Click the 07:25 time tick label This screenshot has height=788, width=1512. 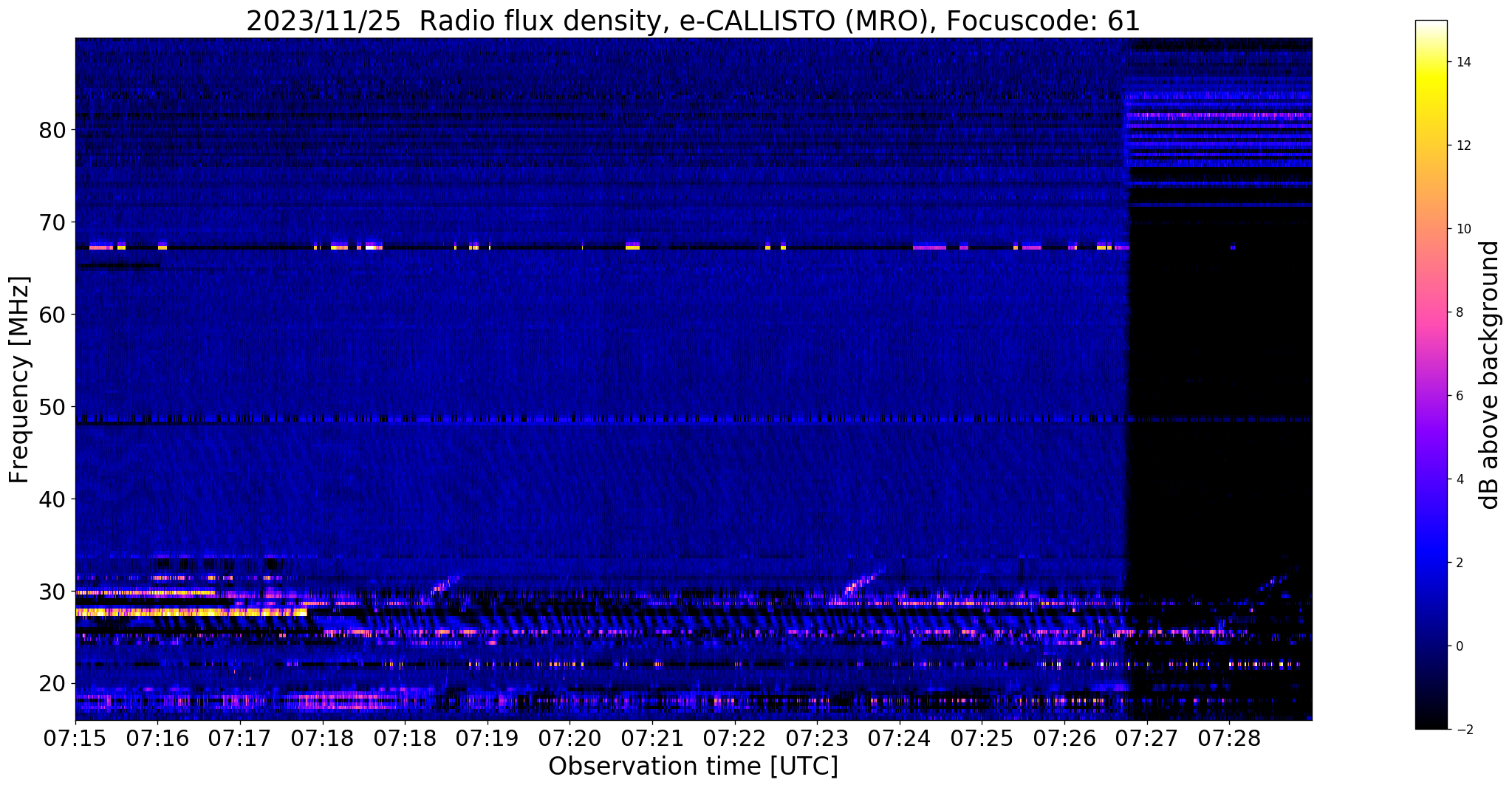point(982,739)
